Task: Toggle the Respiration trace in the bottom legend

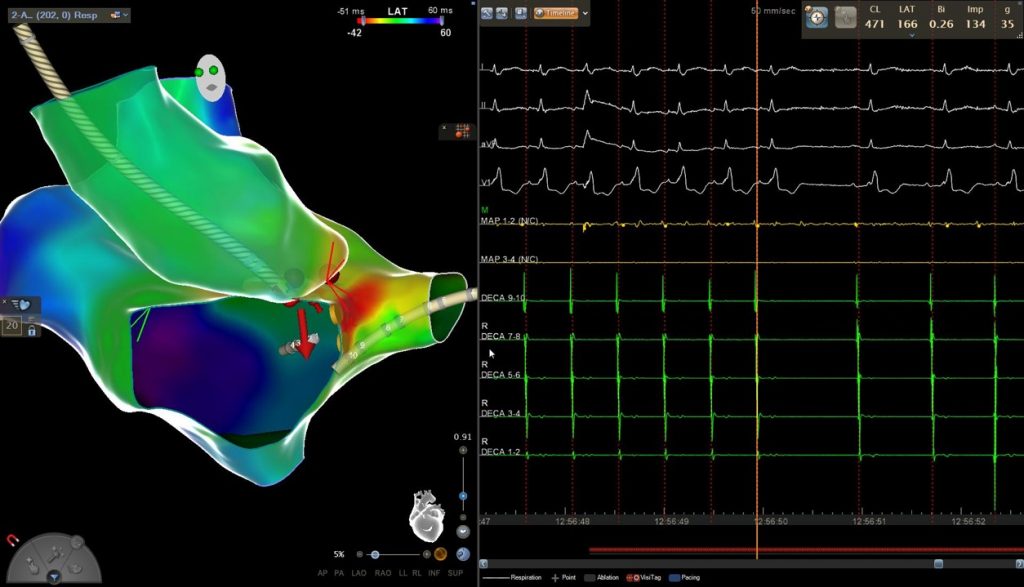Action: (527, 577)
